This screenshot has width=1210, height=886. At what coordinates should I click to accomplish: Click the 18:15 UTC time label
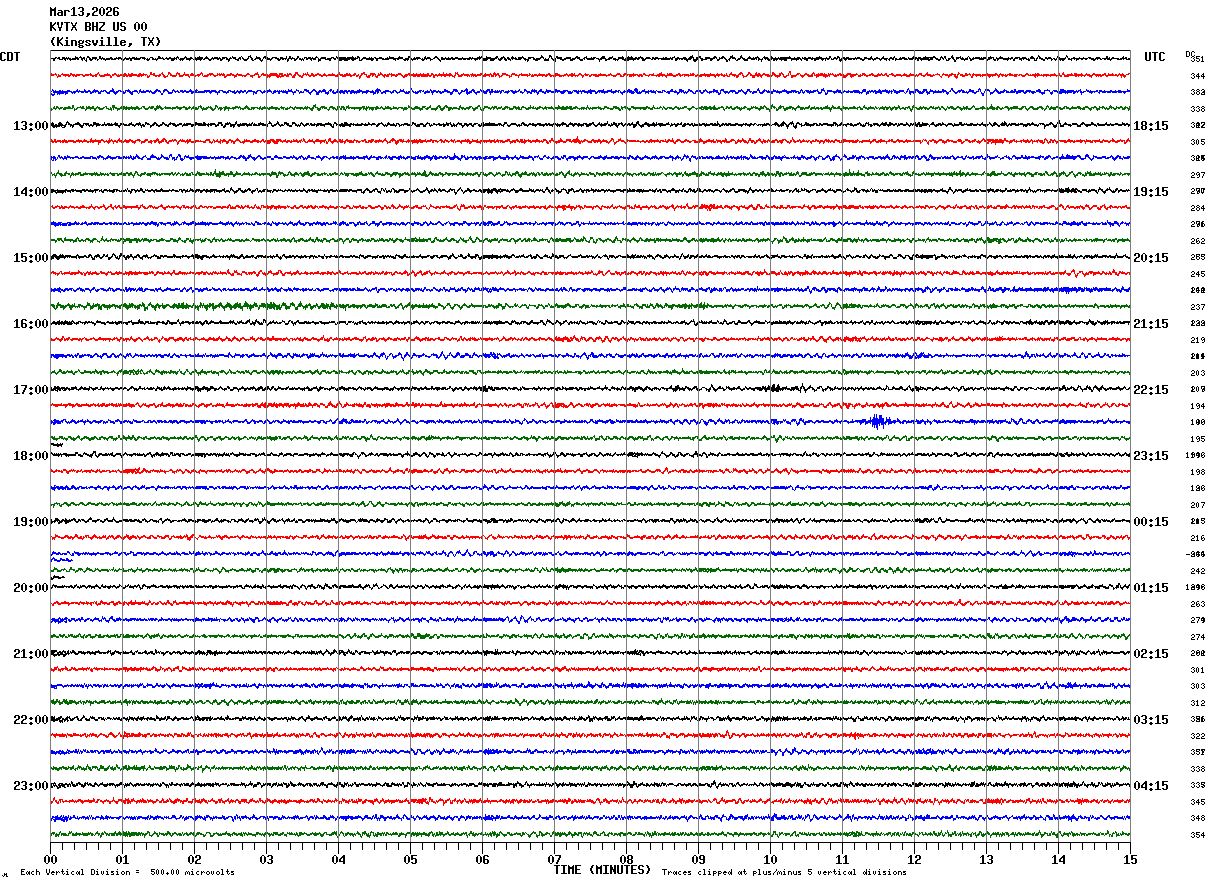pyautogui.click(x=1151, y=126)
